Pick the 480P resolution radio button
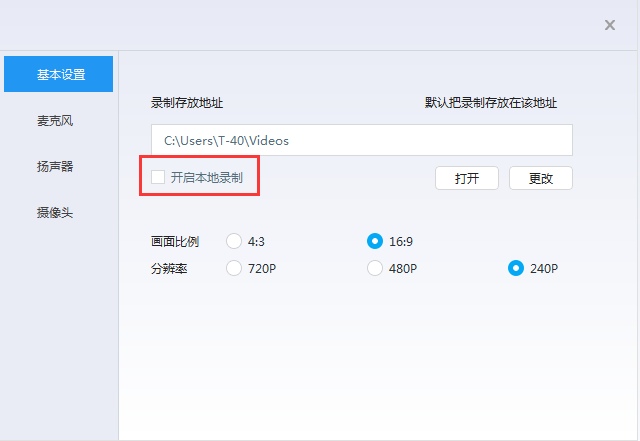640x441 pixels. [375, 268]
